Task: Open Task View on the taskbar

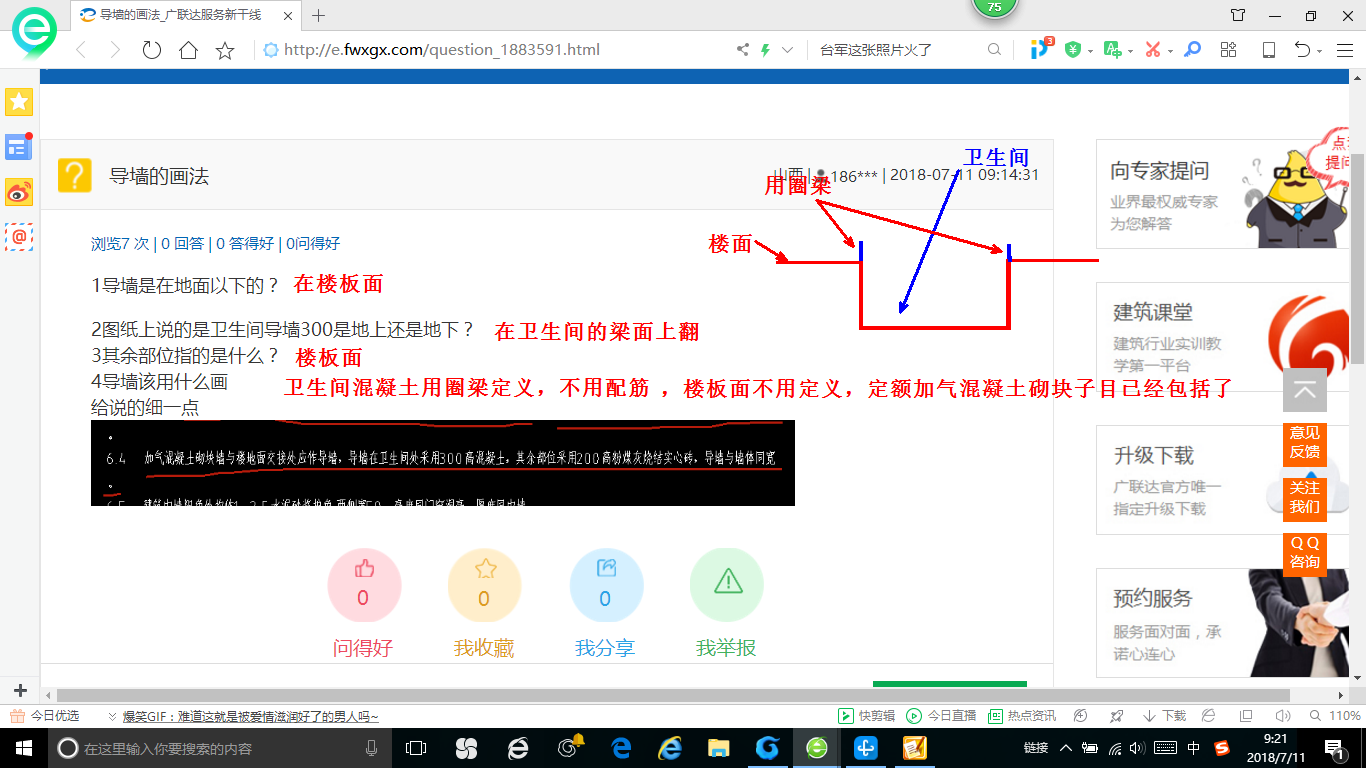Action: 416,748
